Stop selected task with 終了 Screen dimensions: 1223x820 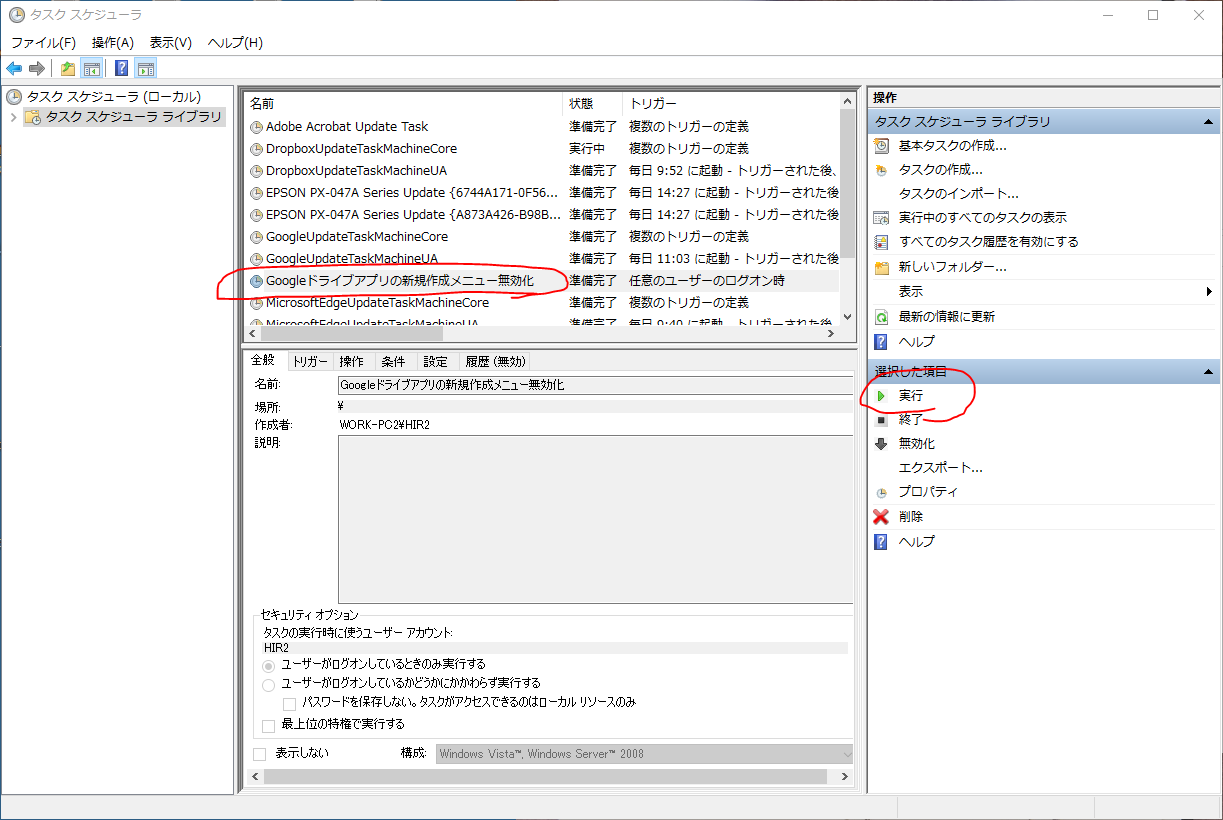point(910,420)
